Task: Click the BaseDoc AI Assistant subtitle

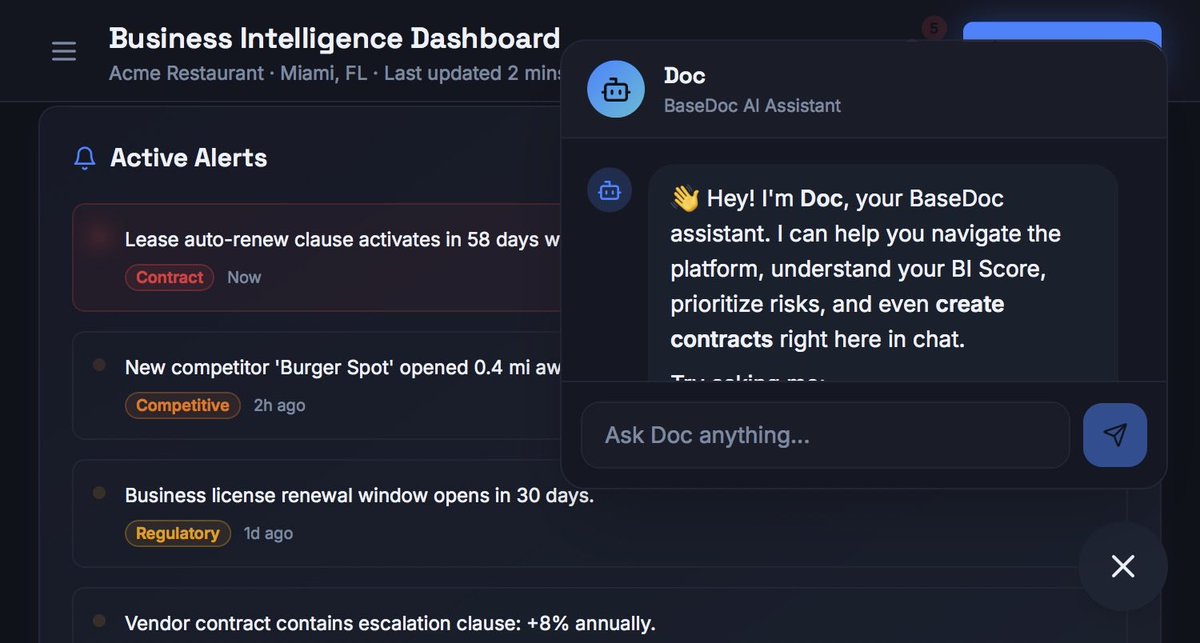Action: tap(752, 105)
